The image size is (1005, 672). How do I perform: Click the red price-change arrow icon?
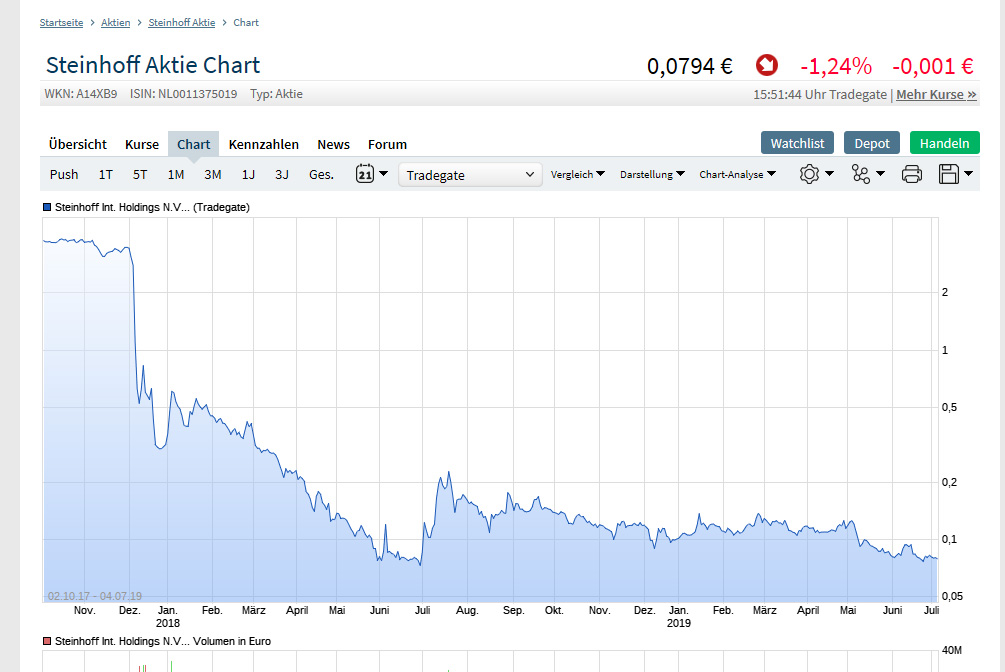(766, 64)
